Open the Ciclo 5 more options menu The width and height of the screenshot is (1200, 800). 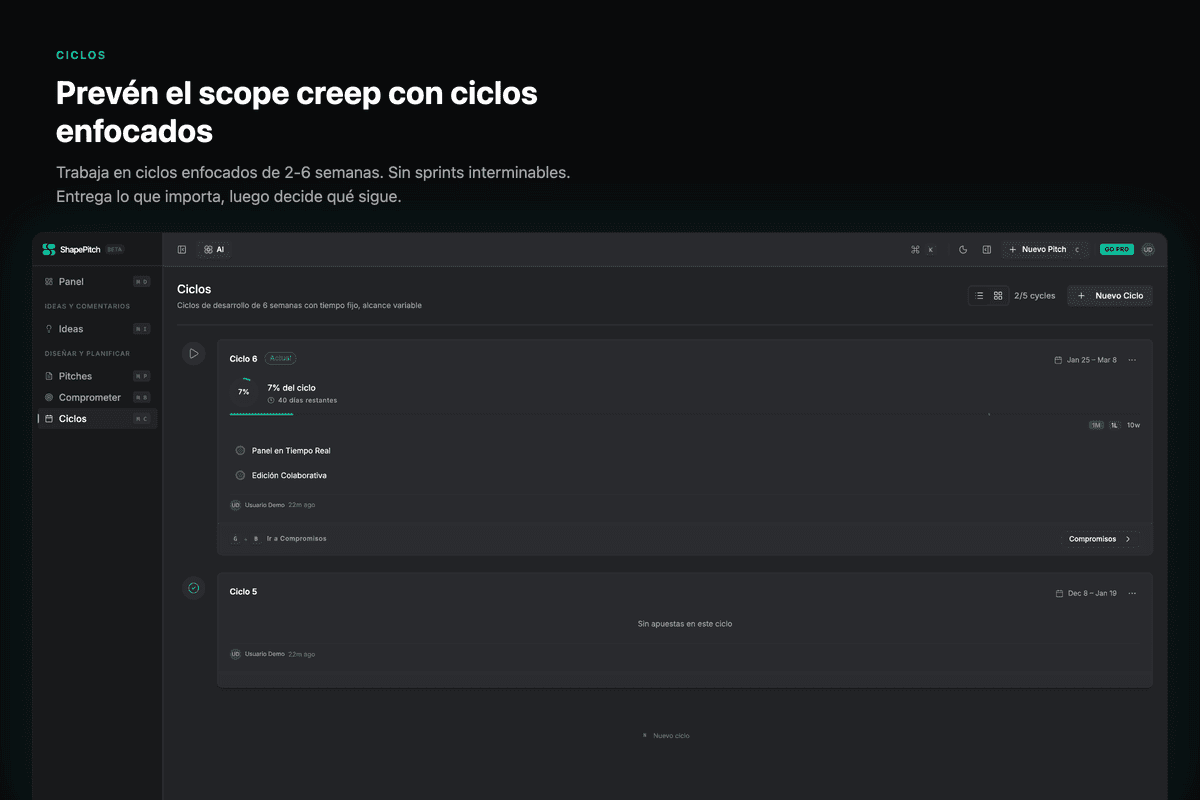click(x=1132, y=593)
